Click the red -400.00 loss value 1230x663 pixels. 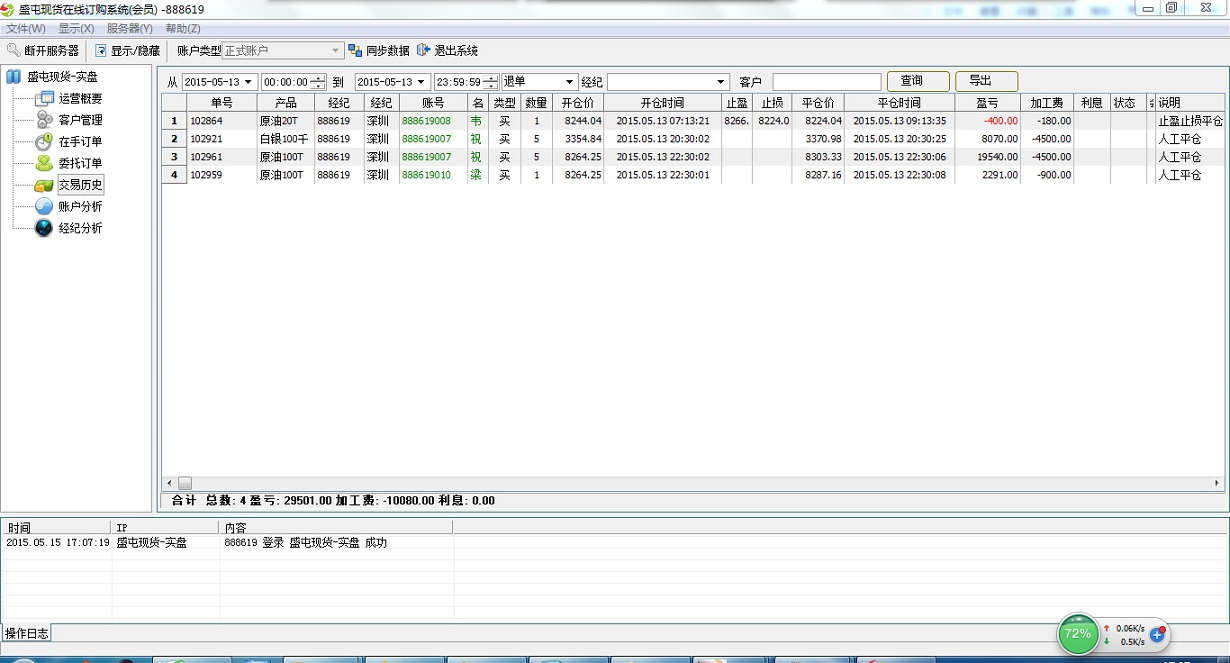point(999,121)
